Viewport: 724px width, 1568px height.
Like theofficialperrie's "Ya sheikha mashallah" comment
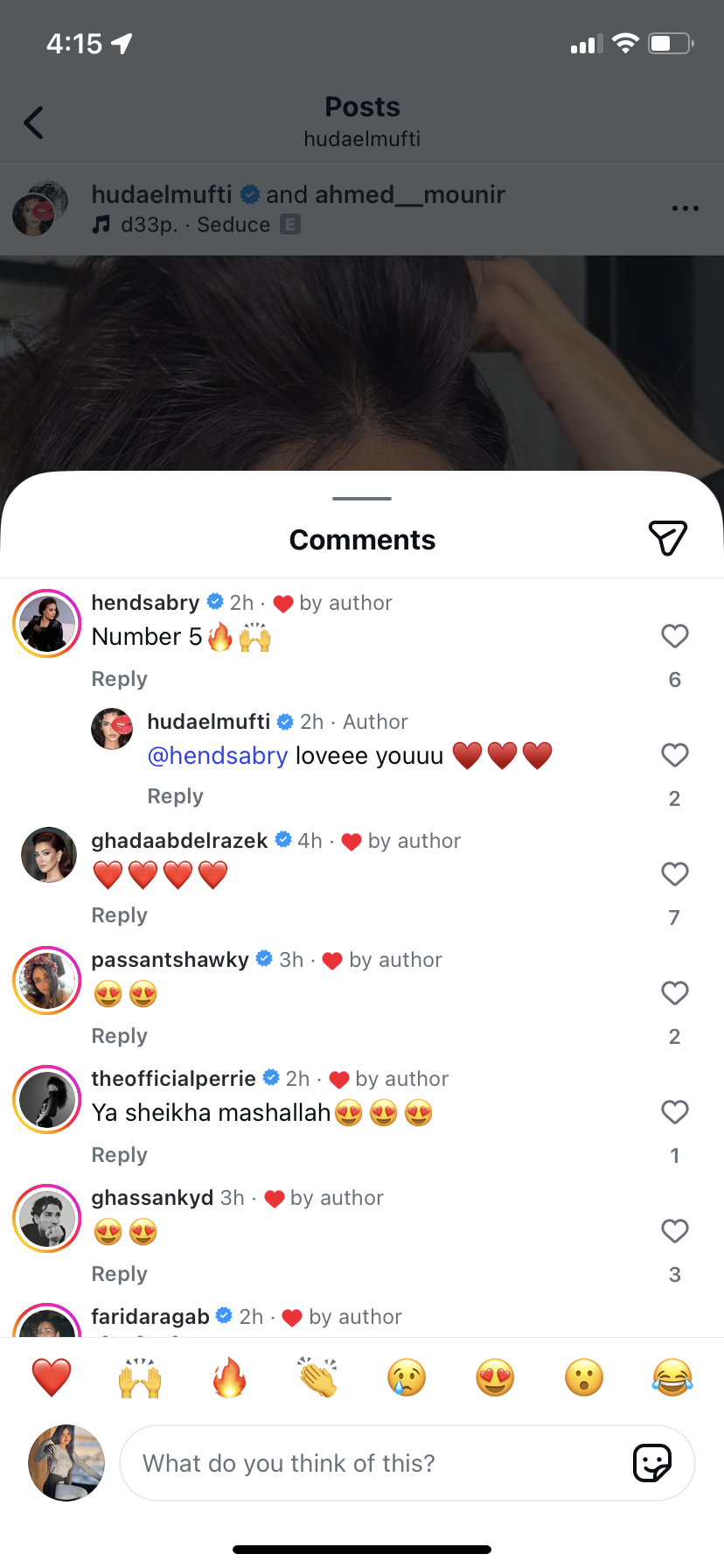[674, 1112]
